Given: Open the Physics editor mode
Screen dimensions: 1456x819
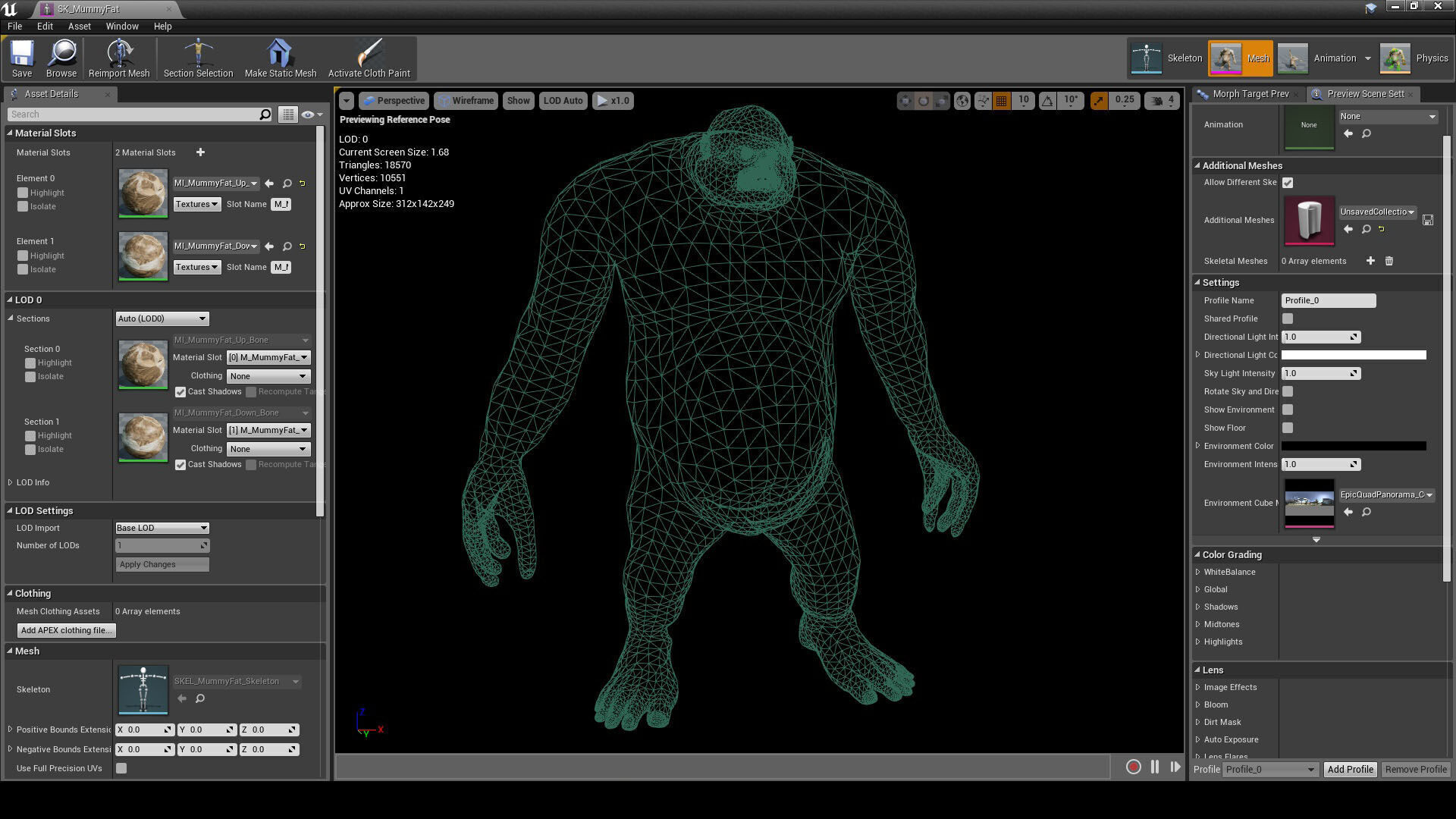Looking at the screenshot, I should click(x=1414, y=58).
